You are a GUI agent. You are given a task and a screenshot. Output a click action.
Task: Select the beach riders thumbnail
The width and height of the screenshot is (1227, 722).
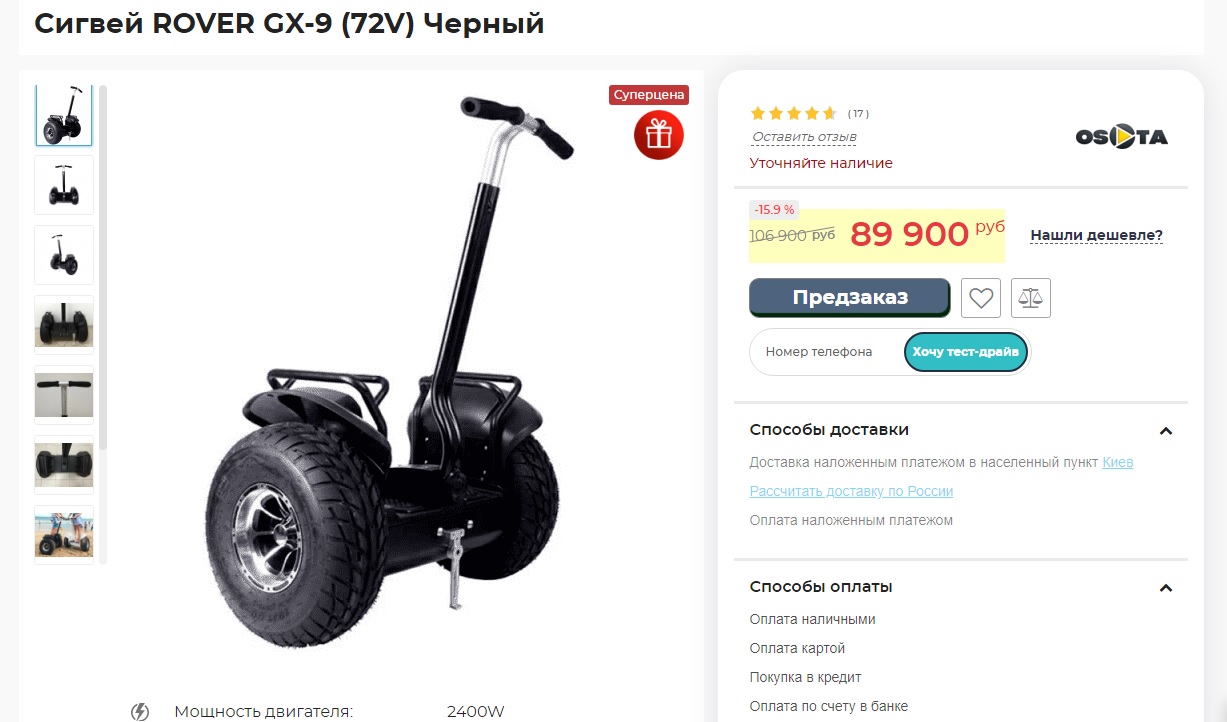tap(64, 535)
